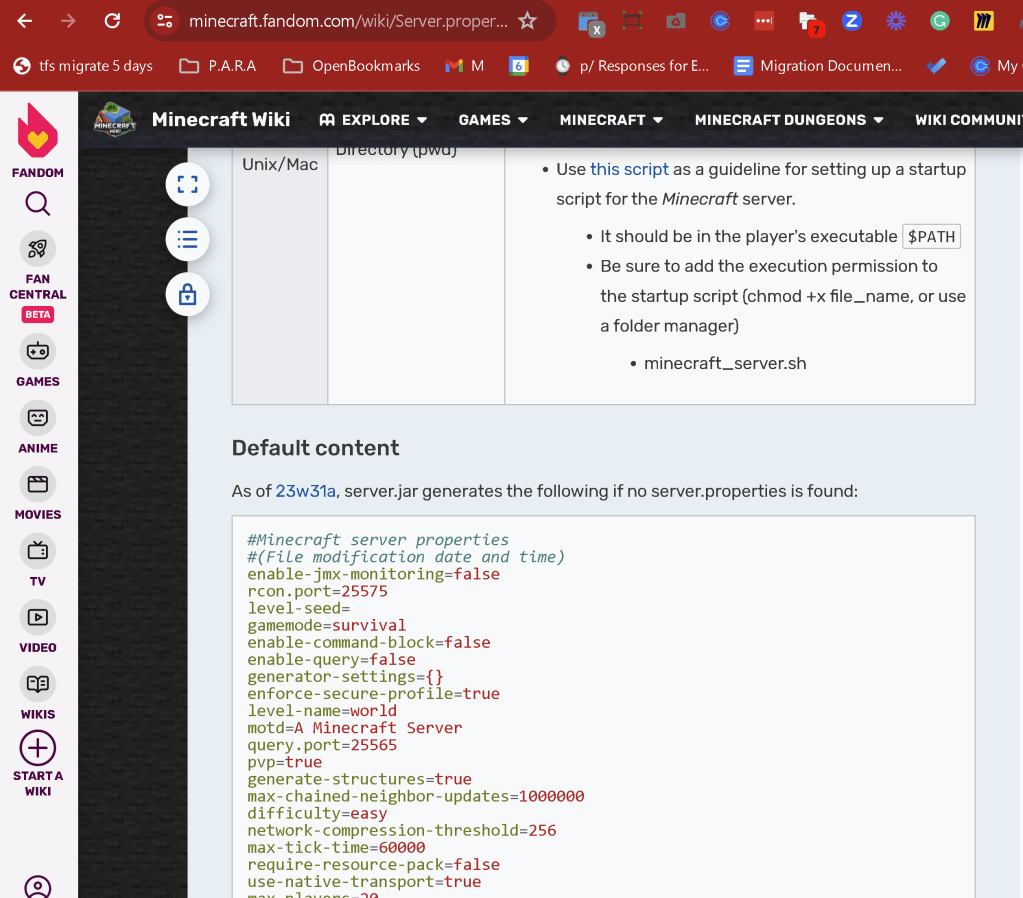Click the Minecraft Wiki title link

(x=221, y=119)
